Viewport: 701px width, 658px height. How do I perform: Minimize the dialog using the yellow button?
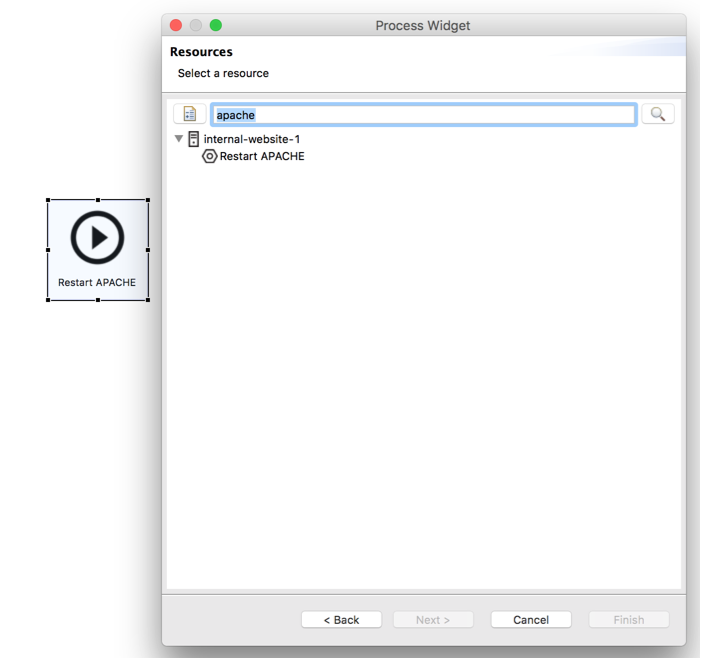tap(196, 25)
